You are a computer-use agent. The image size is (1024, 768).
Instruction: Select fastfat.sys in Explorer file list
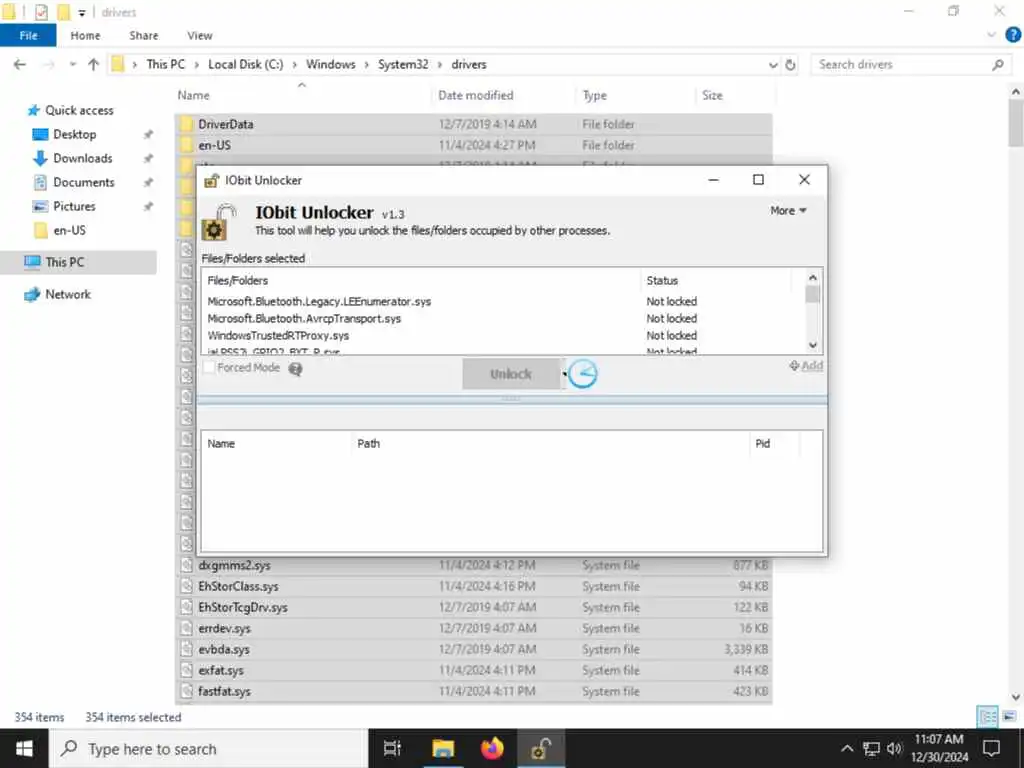224,691
